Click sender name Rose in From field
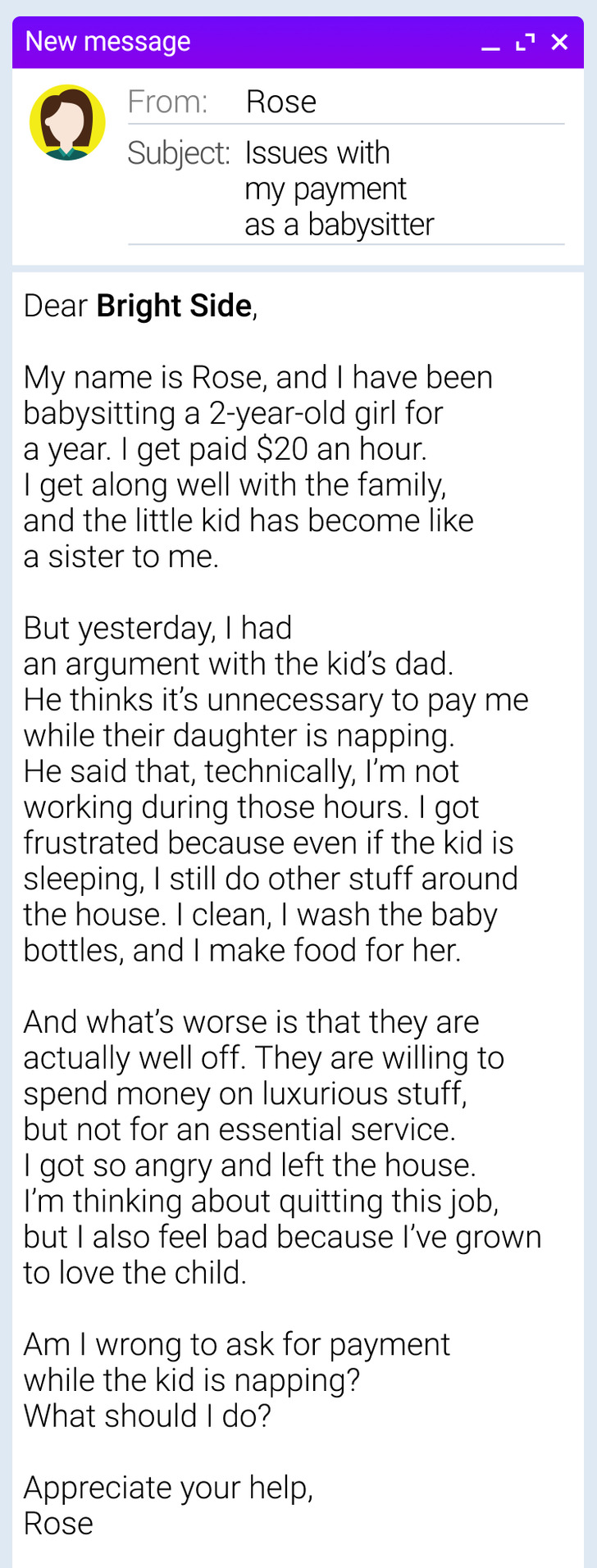597x1568 pixels. point(281,102)
